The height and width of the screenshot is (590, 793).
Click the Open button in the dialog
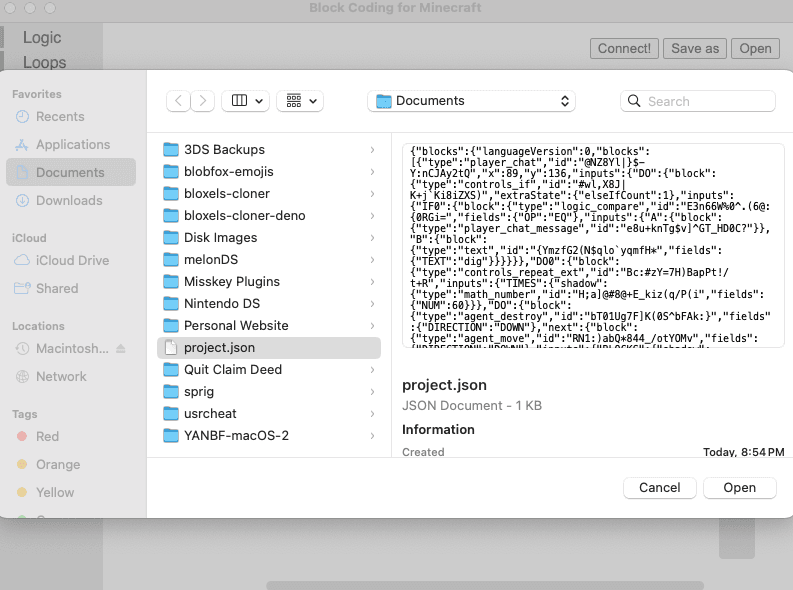point(739,487)
